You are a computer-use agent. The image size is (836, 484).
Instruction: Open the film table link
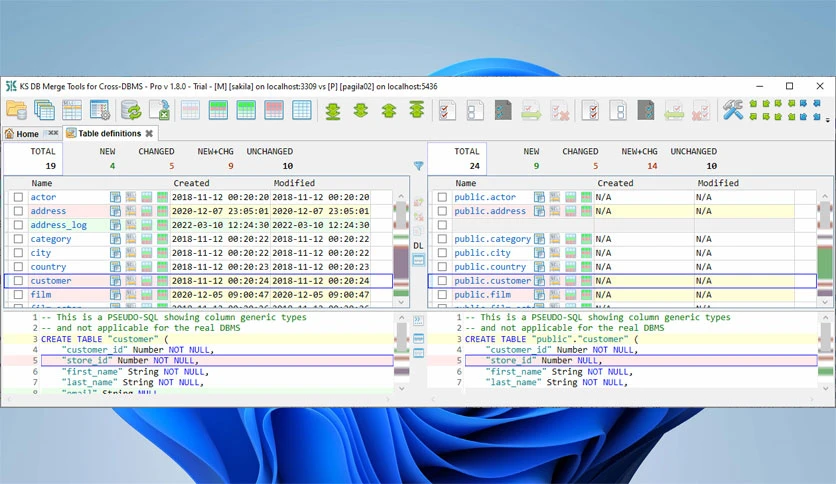[41, 294]
